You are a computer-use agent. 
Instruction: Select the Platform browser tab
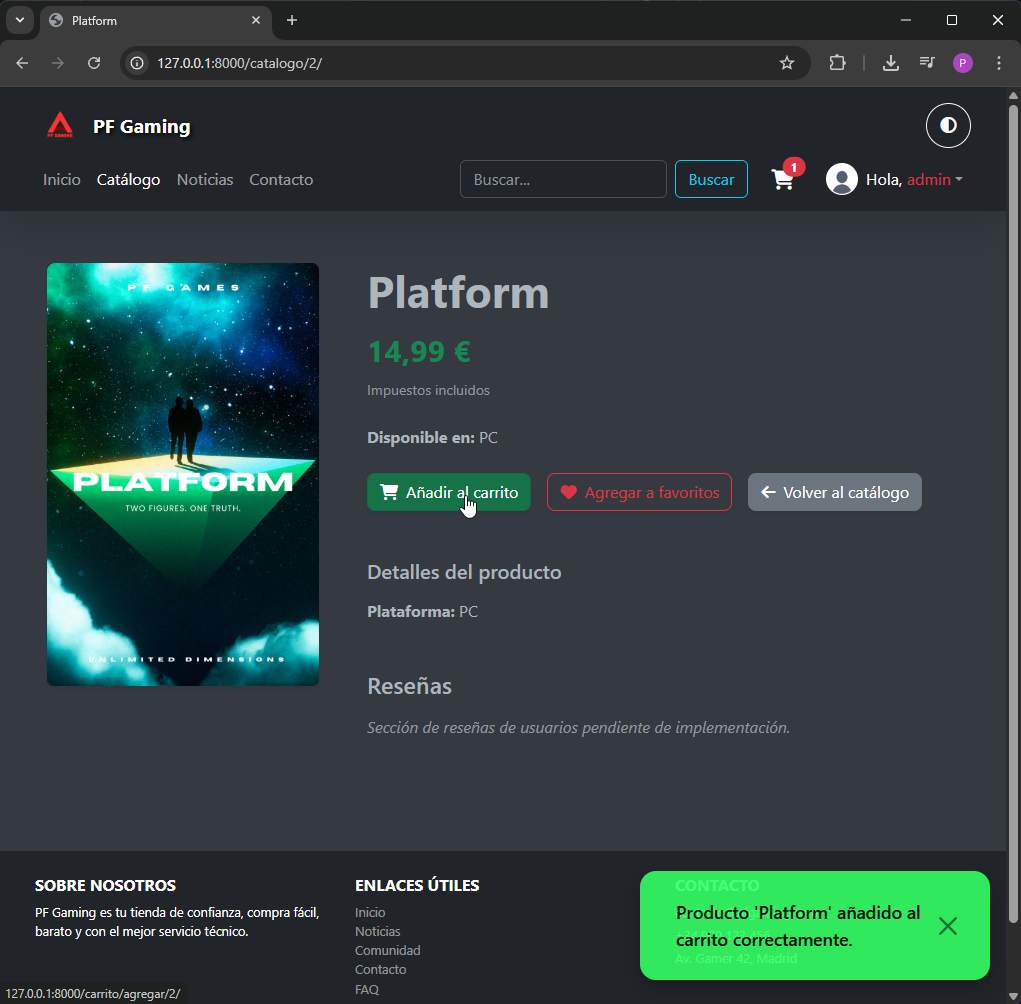point(155,20)
